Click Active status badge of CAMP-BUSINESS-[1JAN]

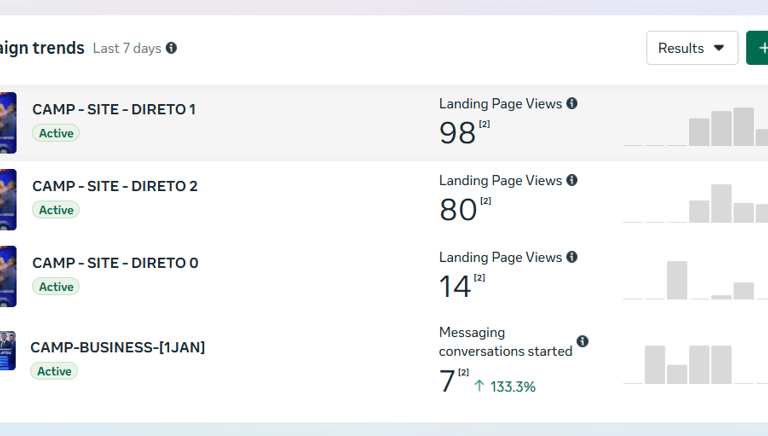54,371
